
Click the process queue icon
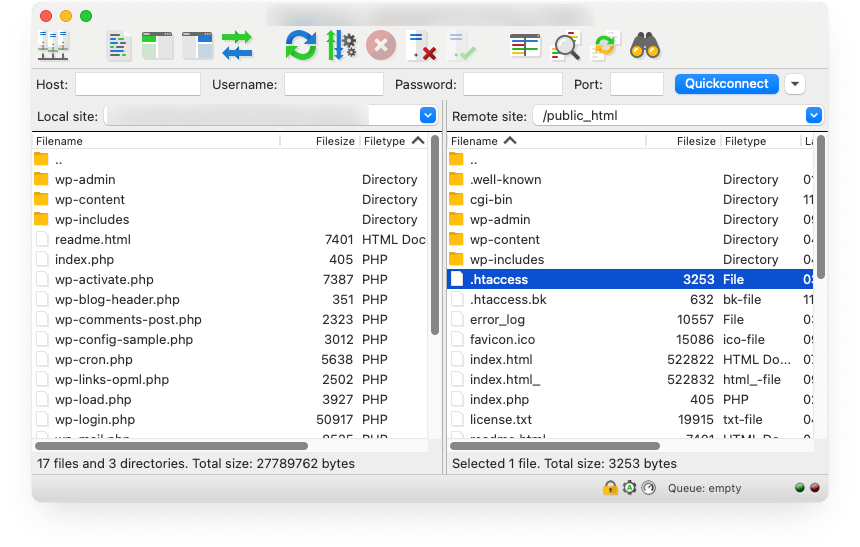point(341,45)
